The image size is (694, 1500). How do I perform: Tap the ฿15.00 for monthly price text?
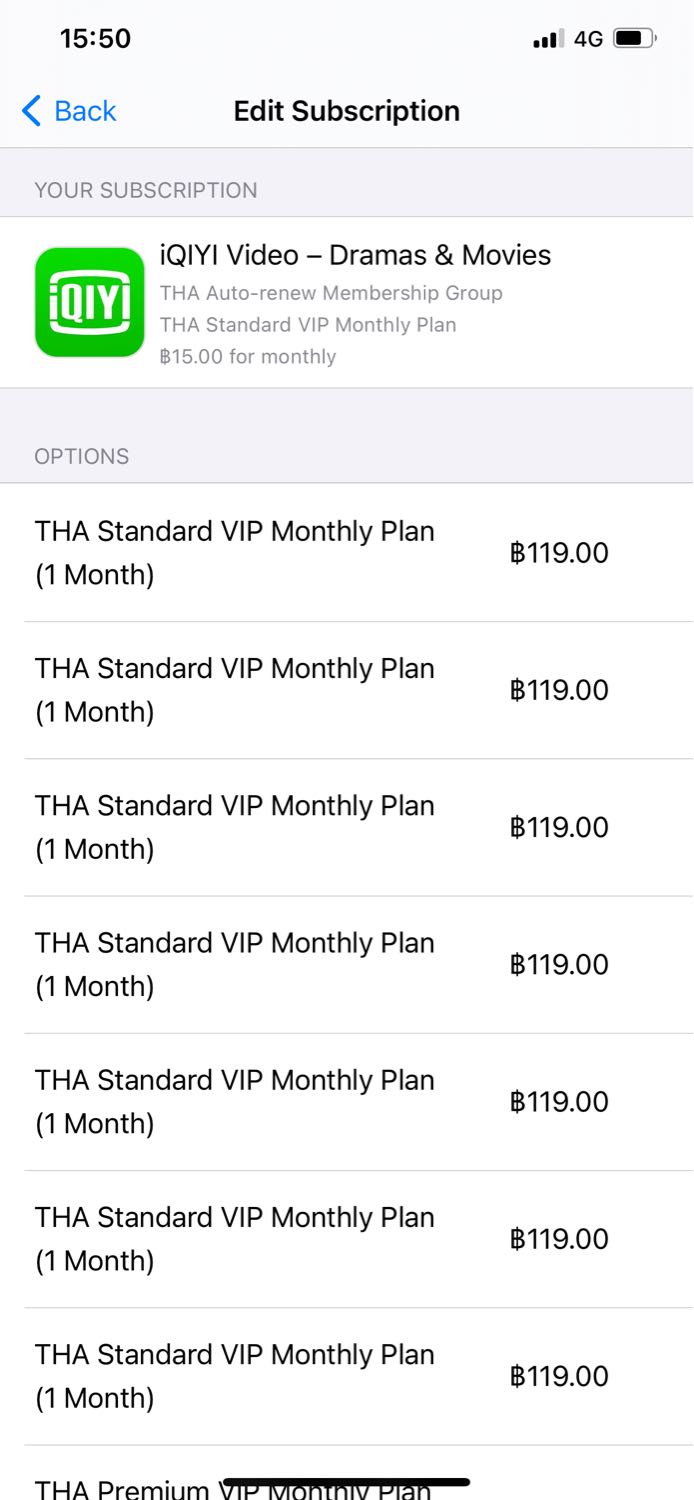coord(247,357)
